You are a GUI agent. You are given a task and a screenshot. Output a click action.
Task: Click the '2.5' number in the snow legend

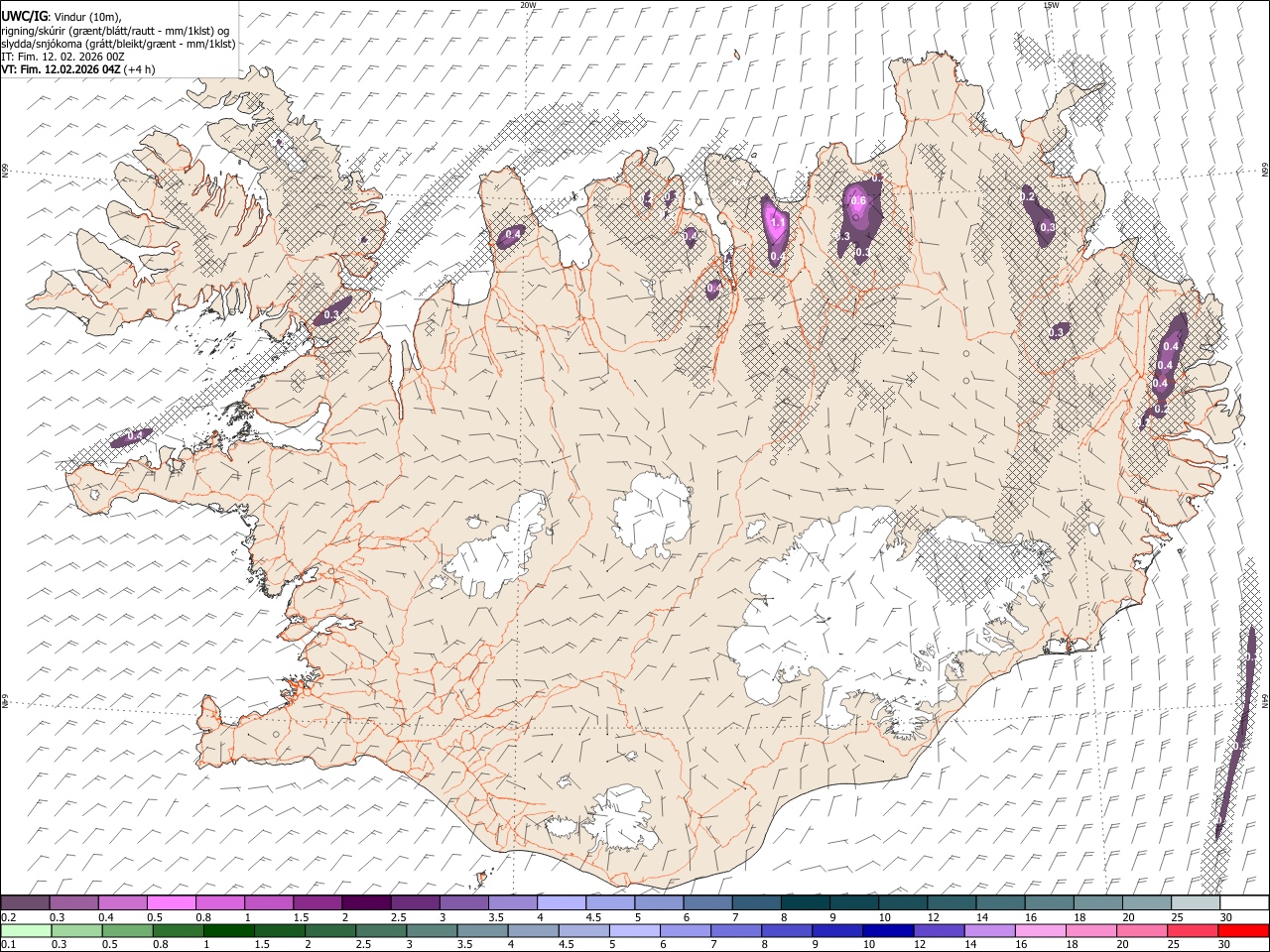coord(398,917)
